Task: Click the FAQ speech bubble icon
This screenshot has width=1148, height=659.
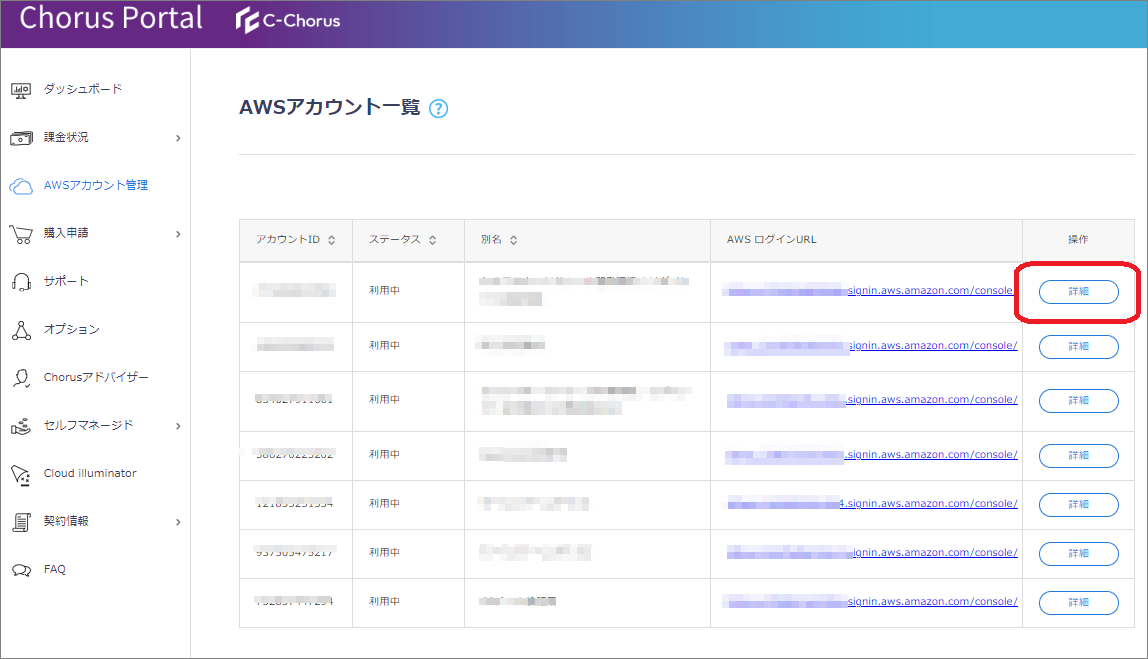Action: pos(21,570)
